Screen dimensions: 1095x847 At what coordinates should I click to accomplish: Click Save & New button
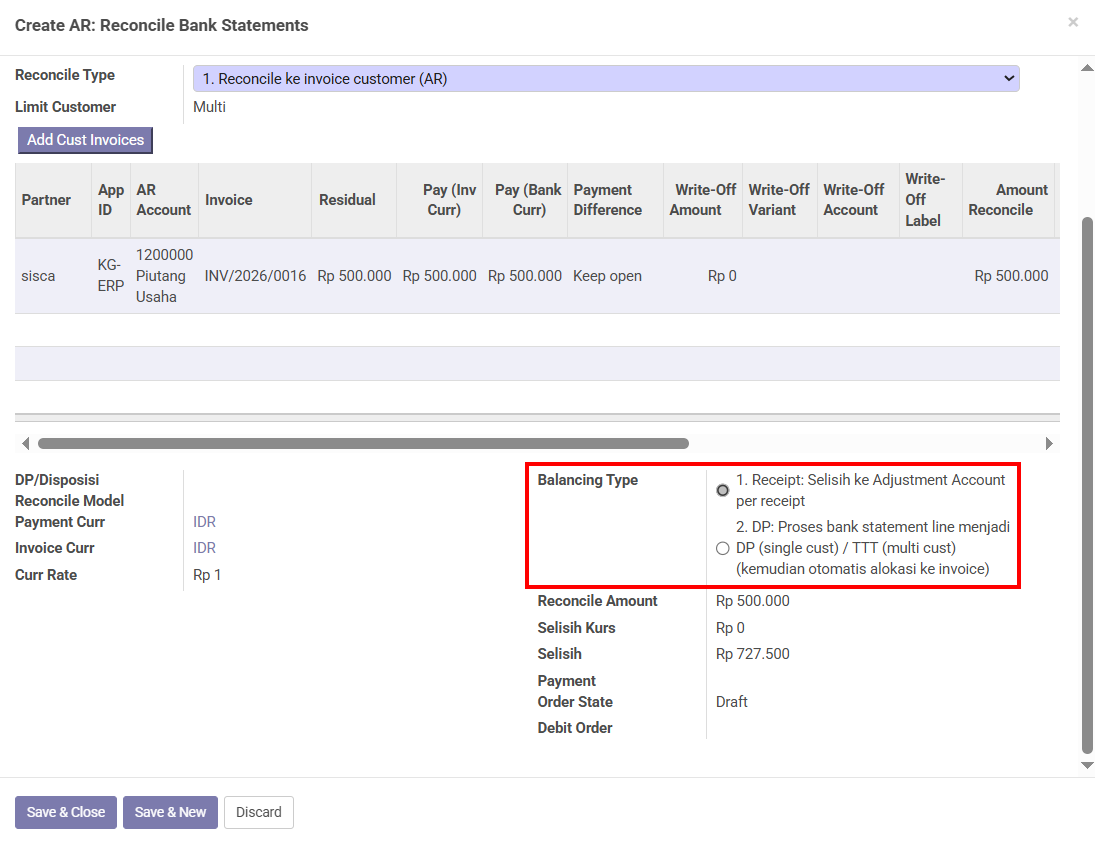coord(170,812)
